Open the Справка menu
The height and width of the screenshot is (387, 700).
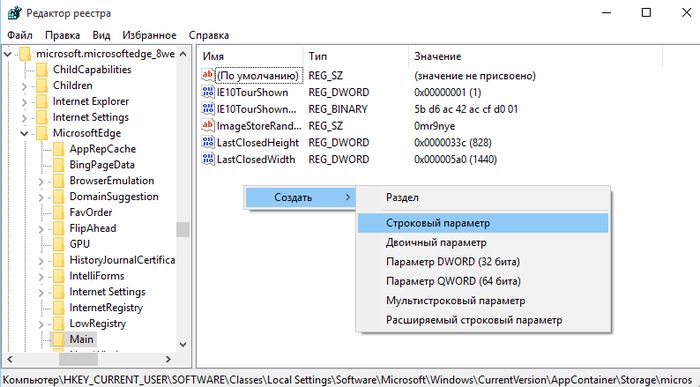[x=209, y=35]
